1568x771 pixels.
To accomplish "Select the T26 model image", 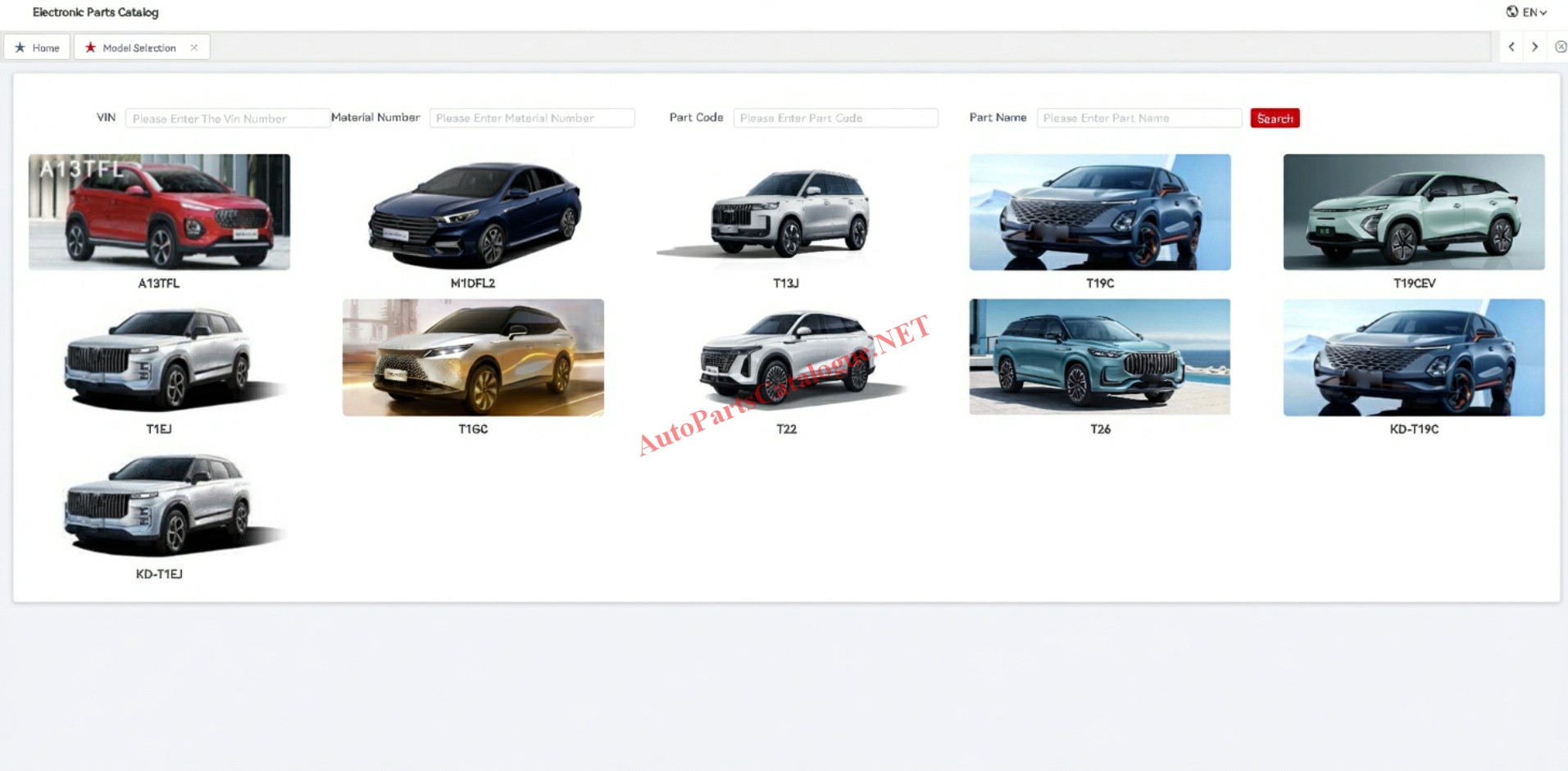I will (x=1099, y=357).
